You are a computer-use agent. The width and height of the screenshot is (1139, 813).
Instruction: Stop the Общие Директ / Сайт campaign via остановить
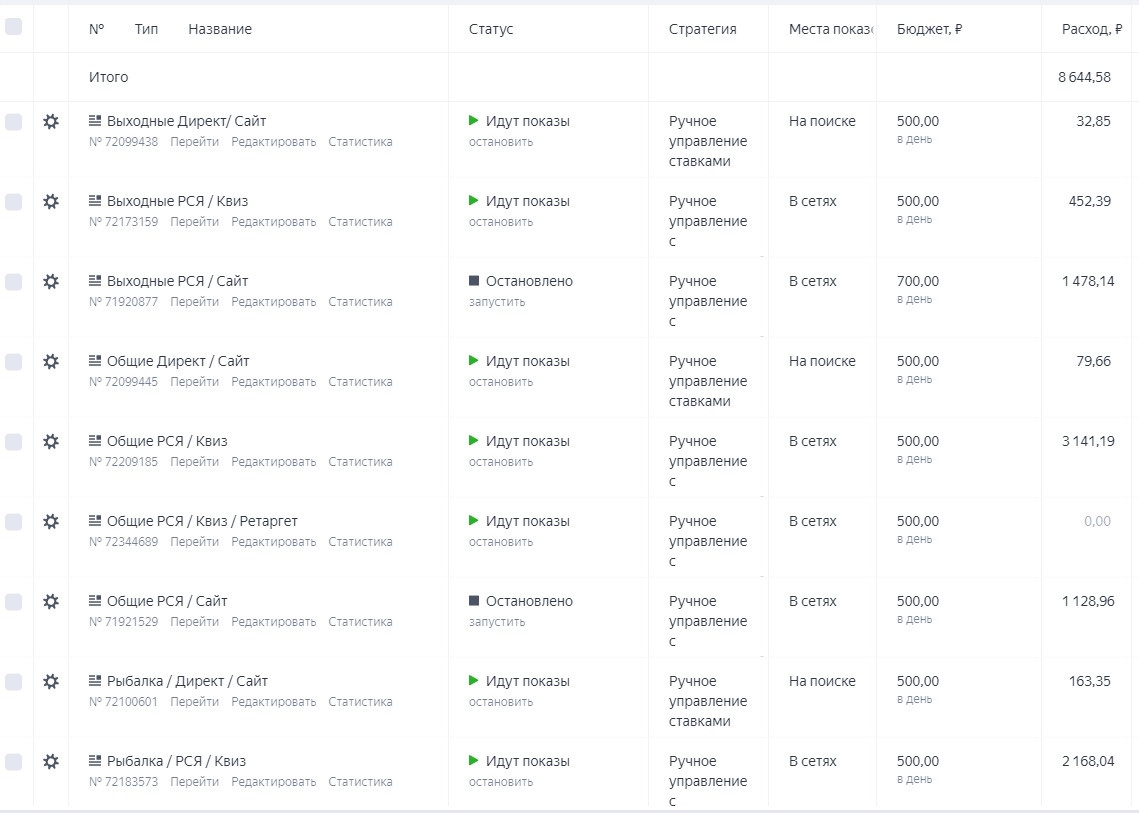[x=501, y=382]
